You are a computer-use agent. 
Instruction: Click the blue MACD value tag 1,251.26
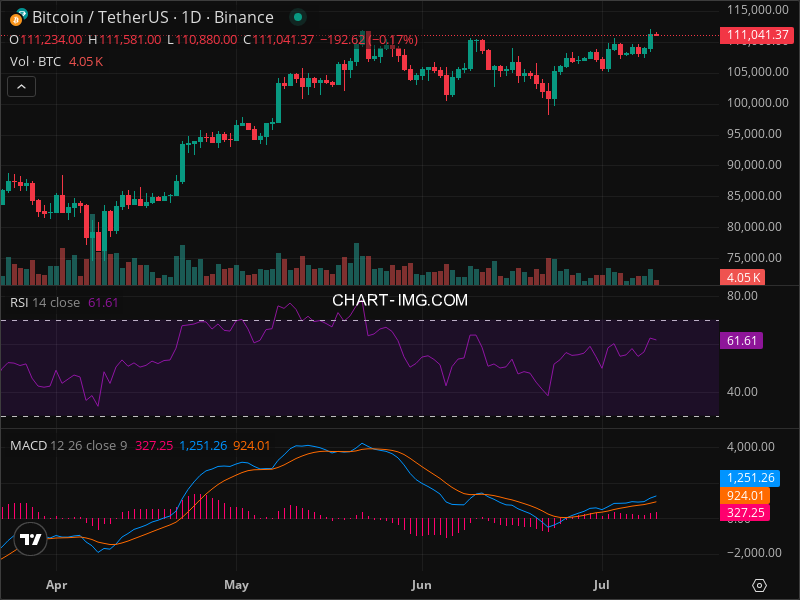[750, 478]
